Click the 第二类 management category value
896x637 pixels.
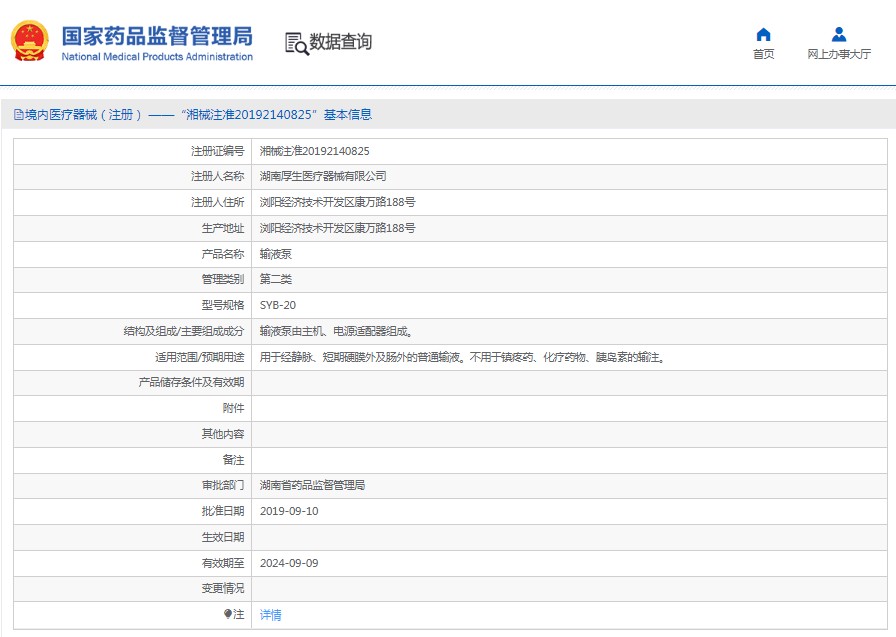click(x=276, y=279)
